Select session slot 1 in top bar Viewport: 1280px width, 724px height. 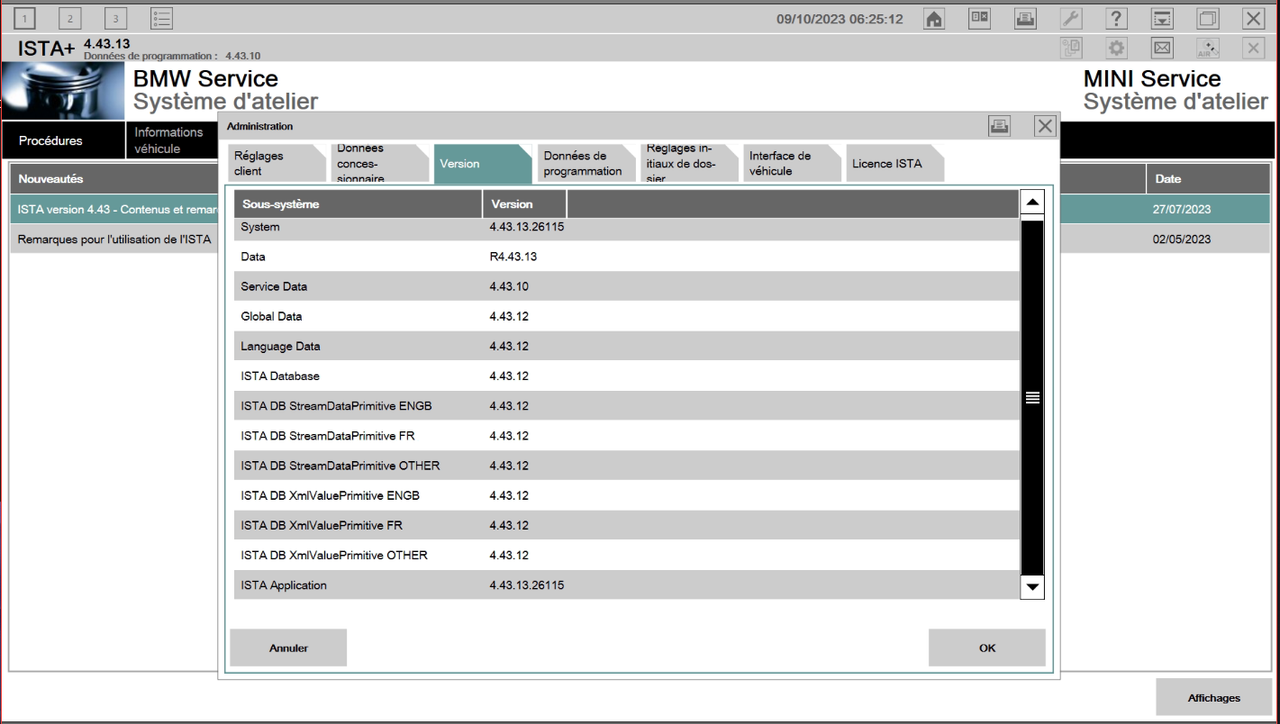tap(25, 19)
